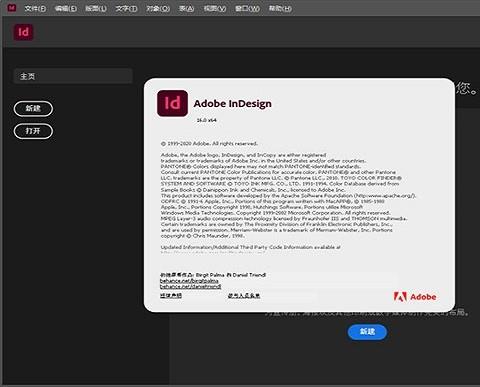Open the 文字(T) menu
This screenshot has width=480, height=387.
tap(126, 8)
